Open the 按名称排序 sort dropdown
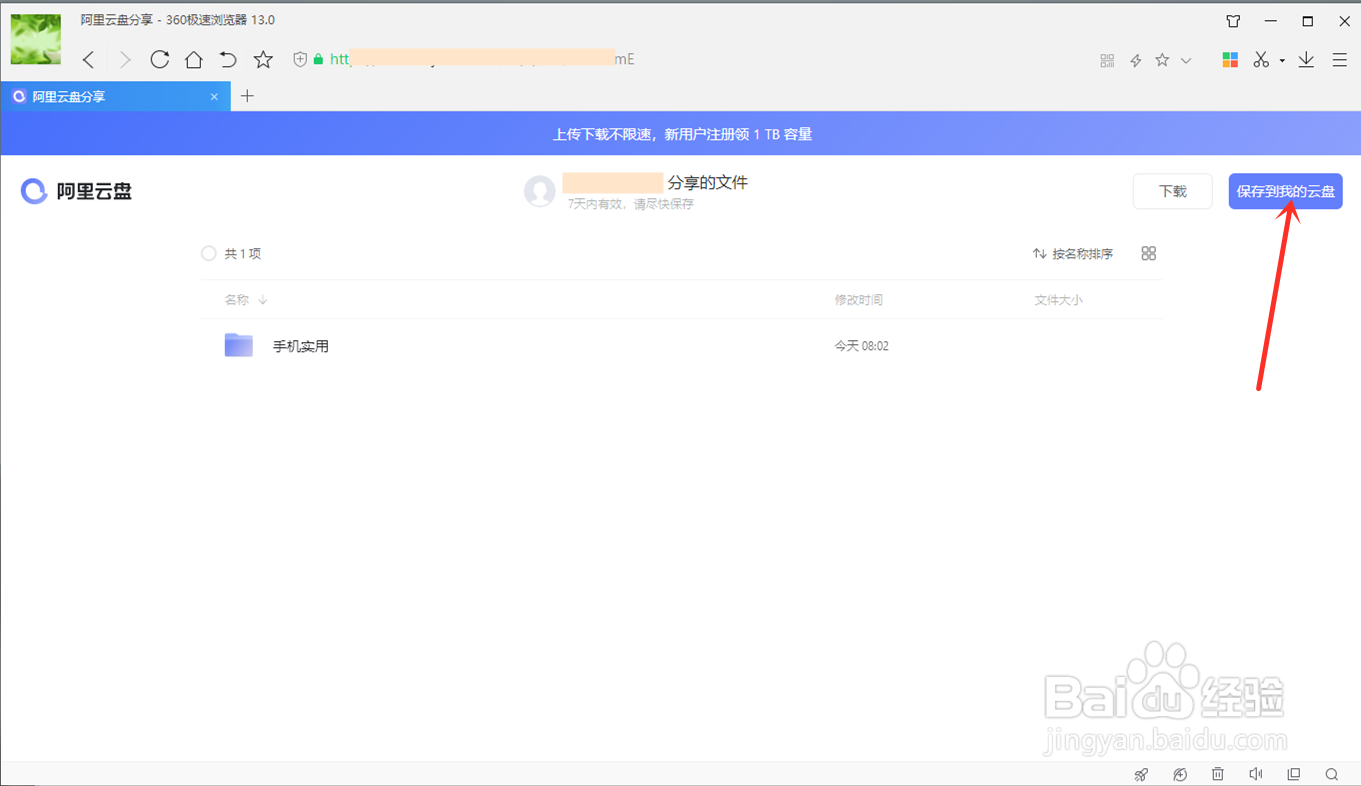 point(1073,254)
